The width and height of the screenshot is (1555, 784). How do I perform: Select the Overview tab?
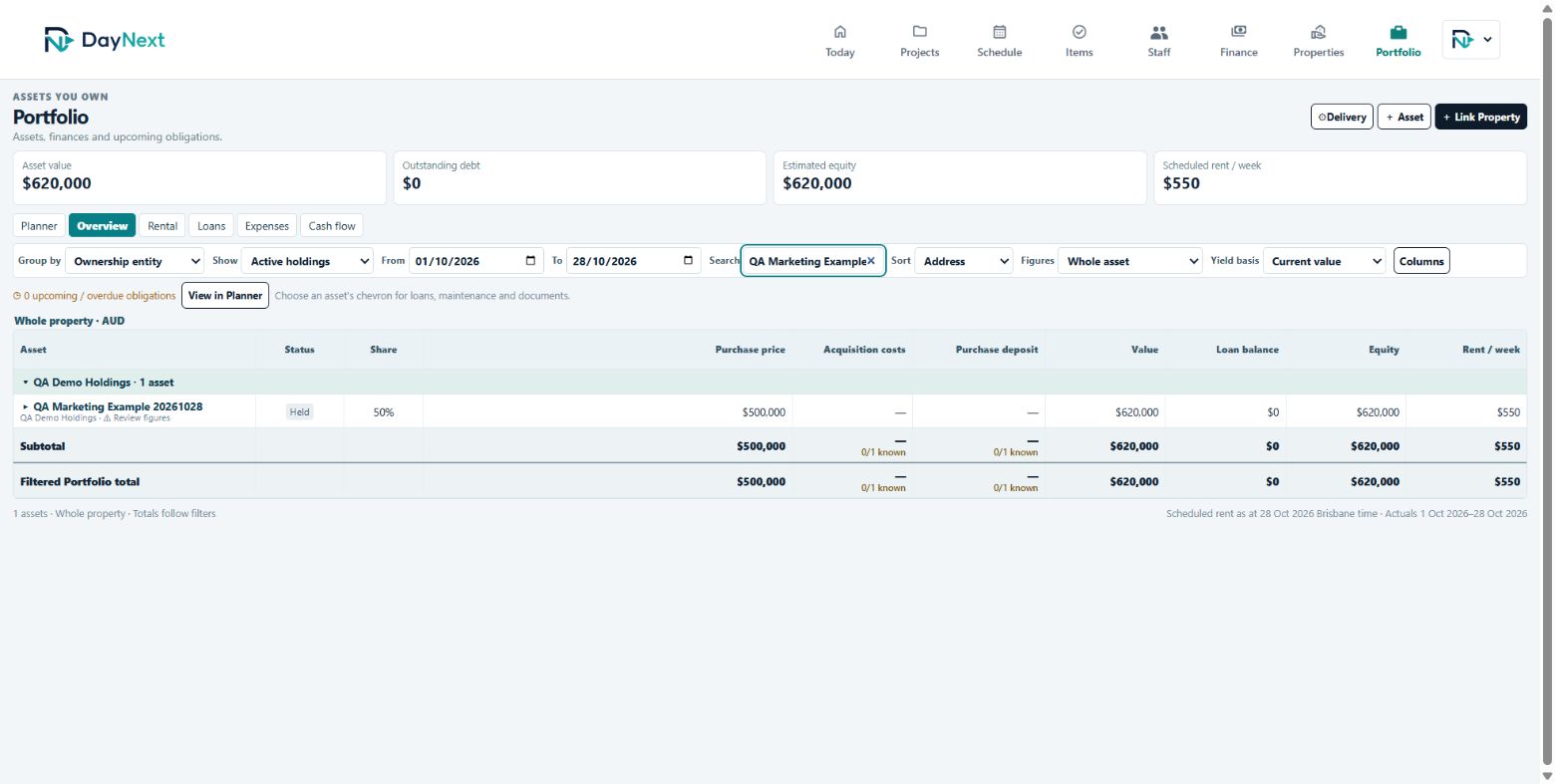point(102,226)
